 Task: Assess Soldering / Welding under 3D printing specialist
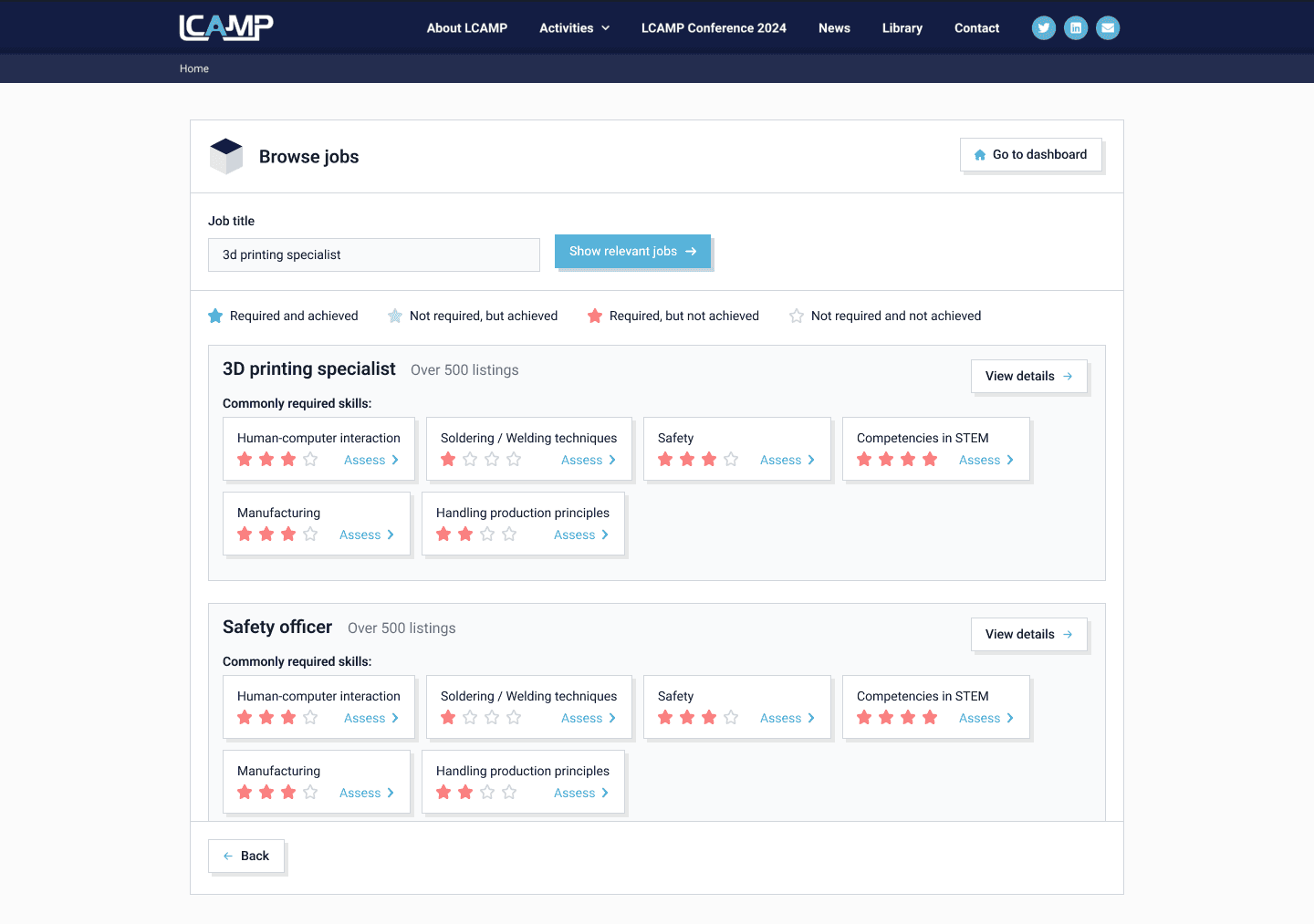[589, 460]
